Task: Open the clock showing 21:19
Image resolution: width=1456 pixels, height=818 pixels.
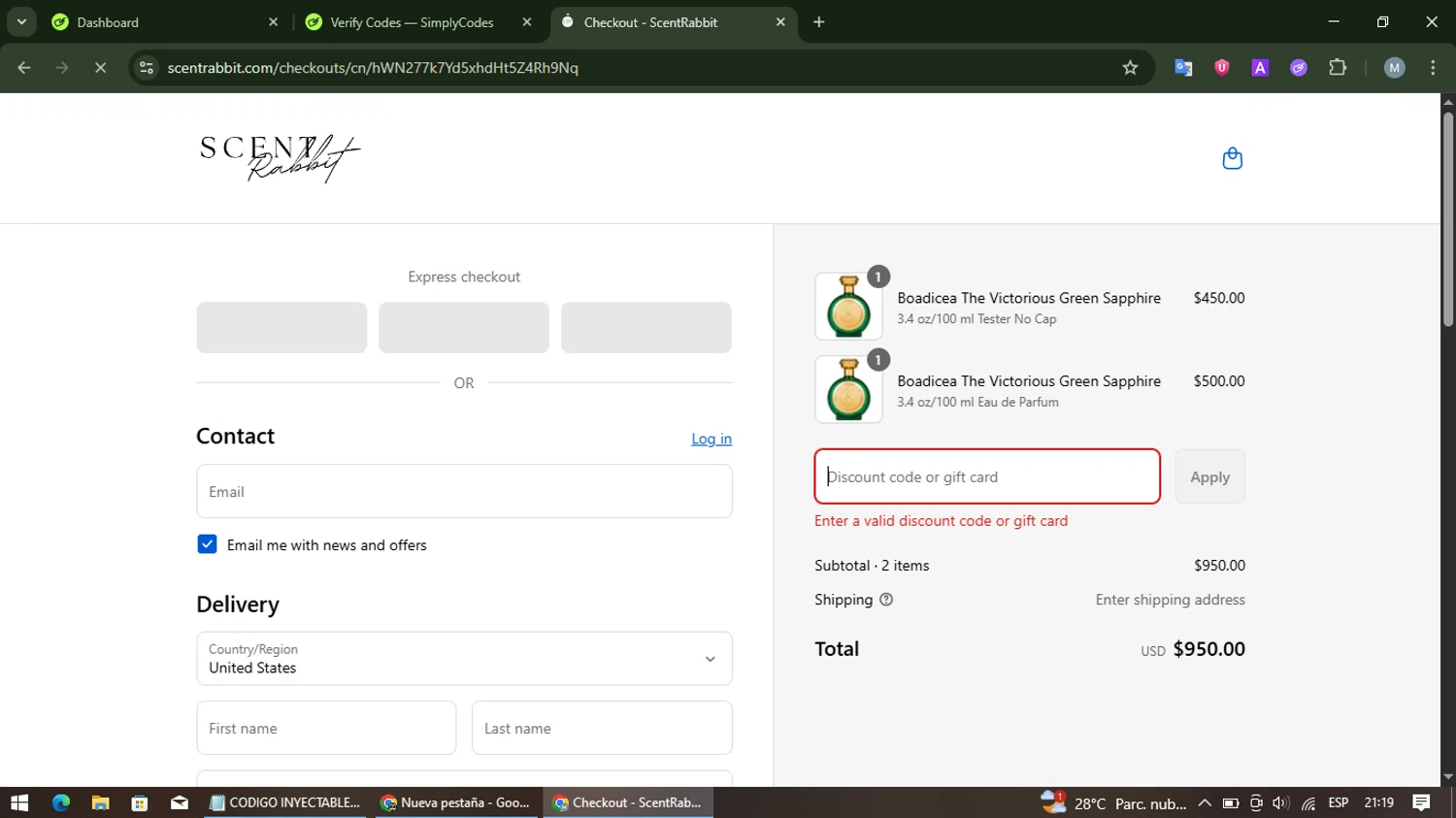Action: [x=1379, y=802]
